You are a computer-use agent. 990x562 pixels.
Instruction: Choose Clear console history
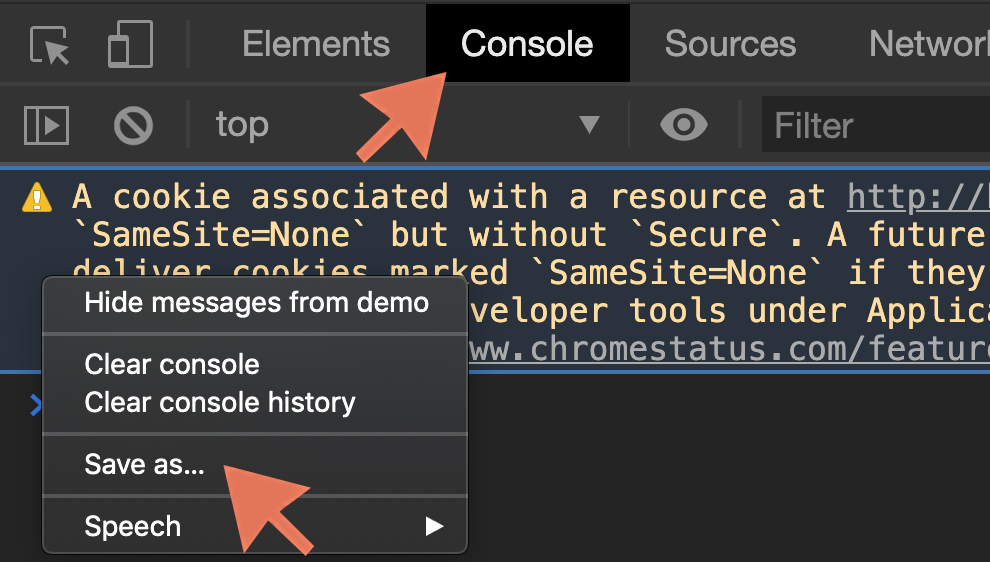(x=220, y=402)
